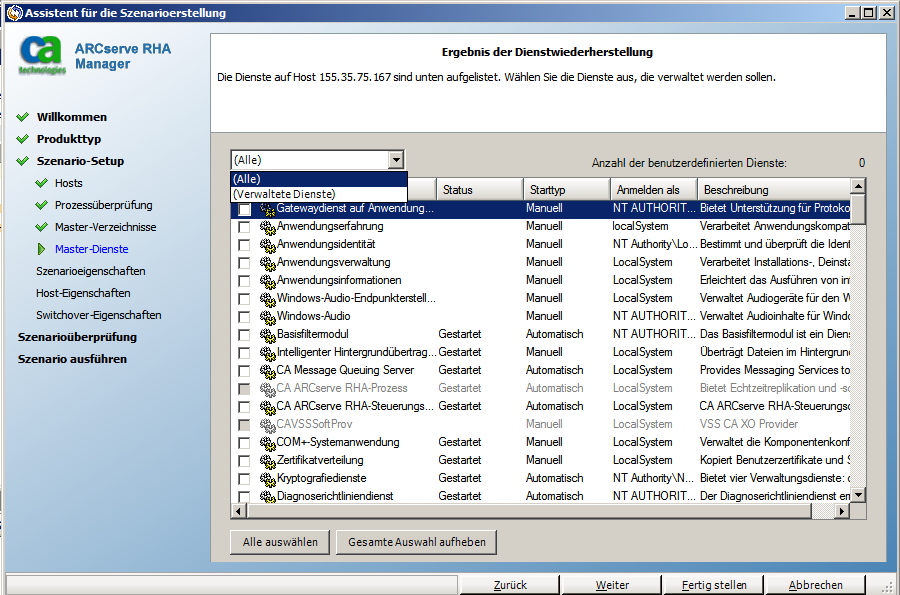This screenshot has height=595, width=900.
Task: Choose the (Alle) option in dropdown list
Action: [x=246, y=179]
